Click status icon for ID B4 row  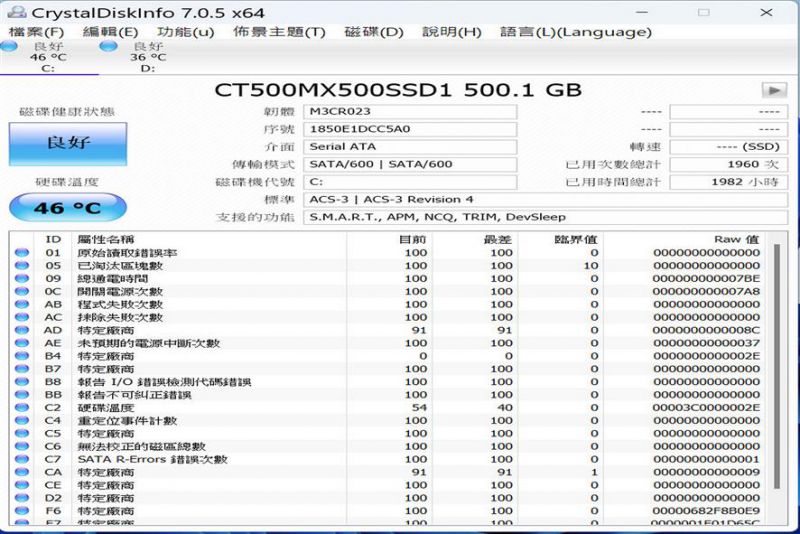(x=22, y=356)
